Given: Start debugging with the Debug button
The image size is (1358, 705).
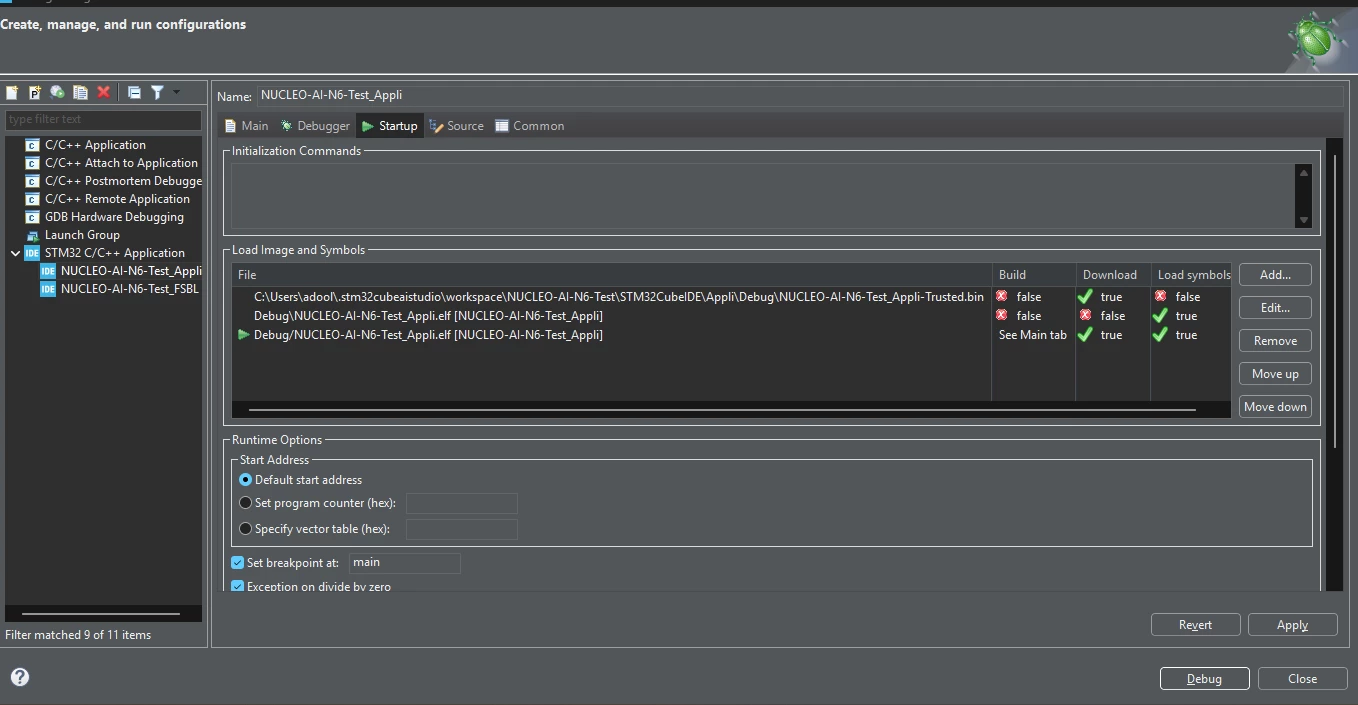Looking at the screenshot, I should click(x=1205, y=679).
